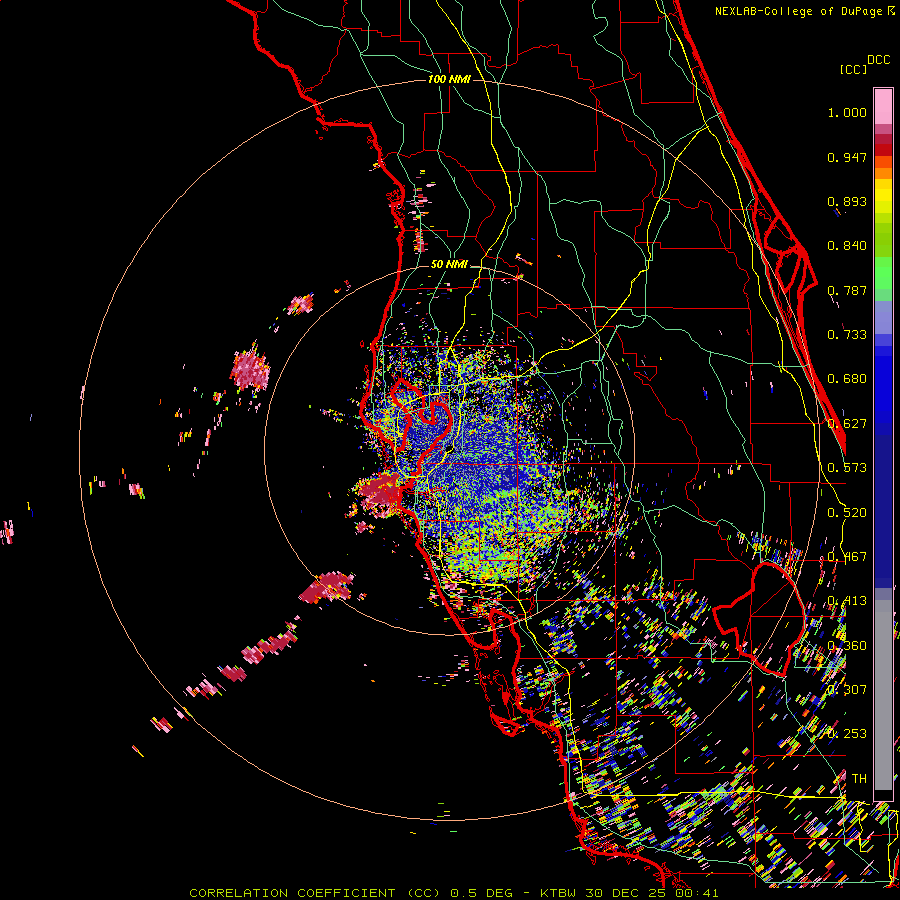
Task: Pick the gray color bar segment
Action: tap(883, 695)
